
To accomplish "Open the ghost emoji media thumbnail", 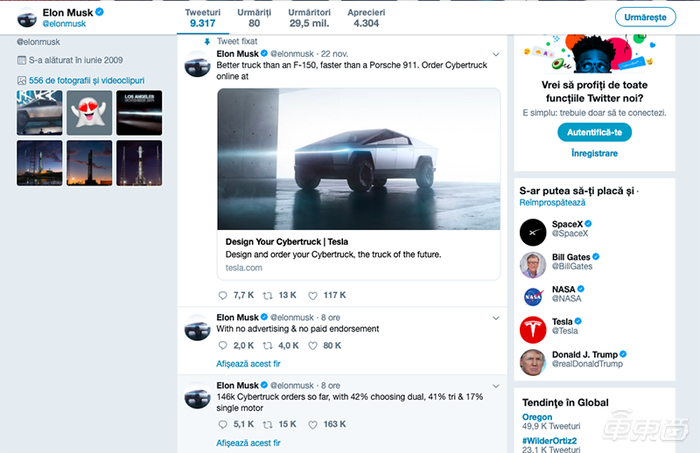I will click(x=89, y=112).
